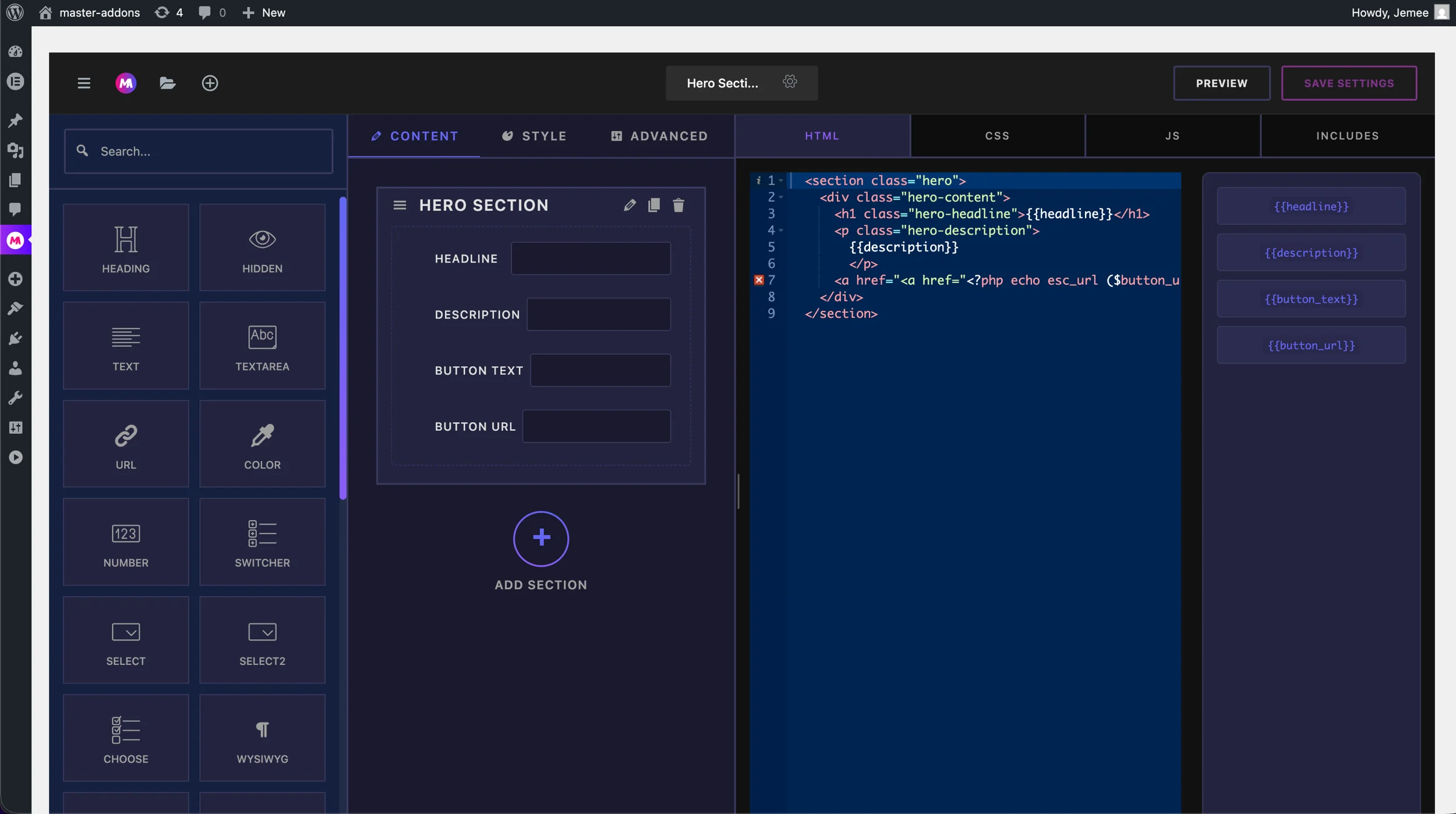The image size is (1456, 814).
Task: Open the Howdy, Jemee account menu
Action: pos(1400,13)
